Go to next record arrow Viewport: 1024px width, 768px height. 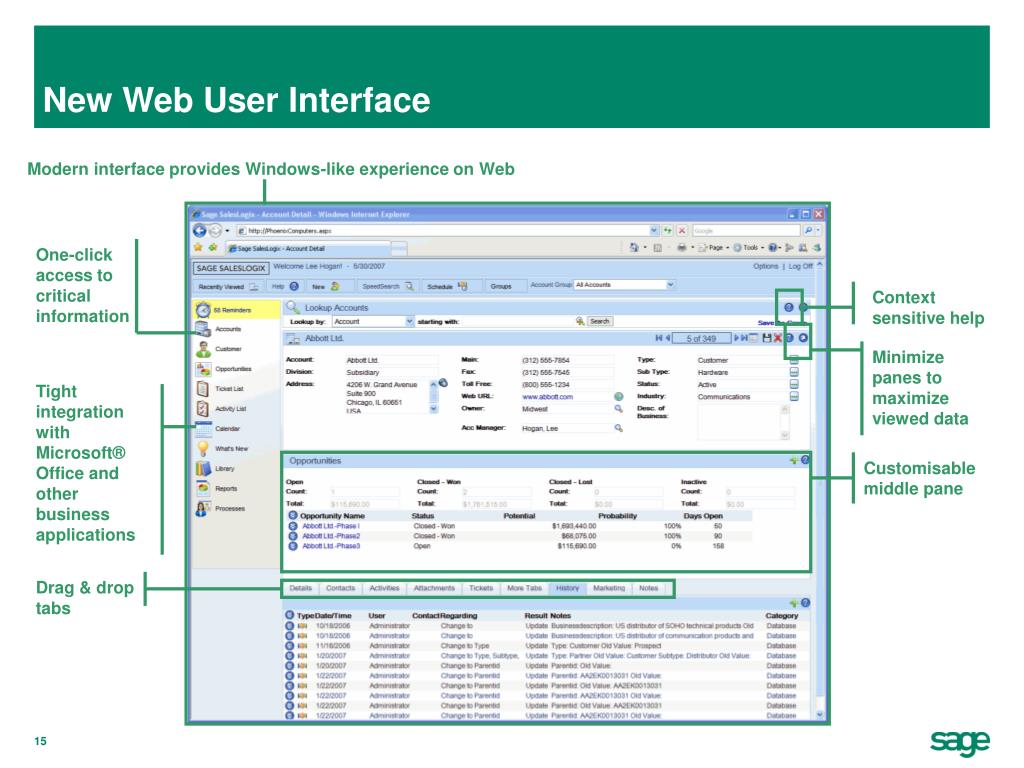[x=736, y=338]
